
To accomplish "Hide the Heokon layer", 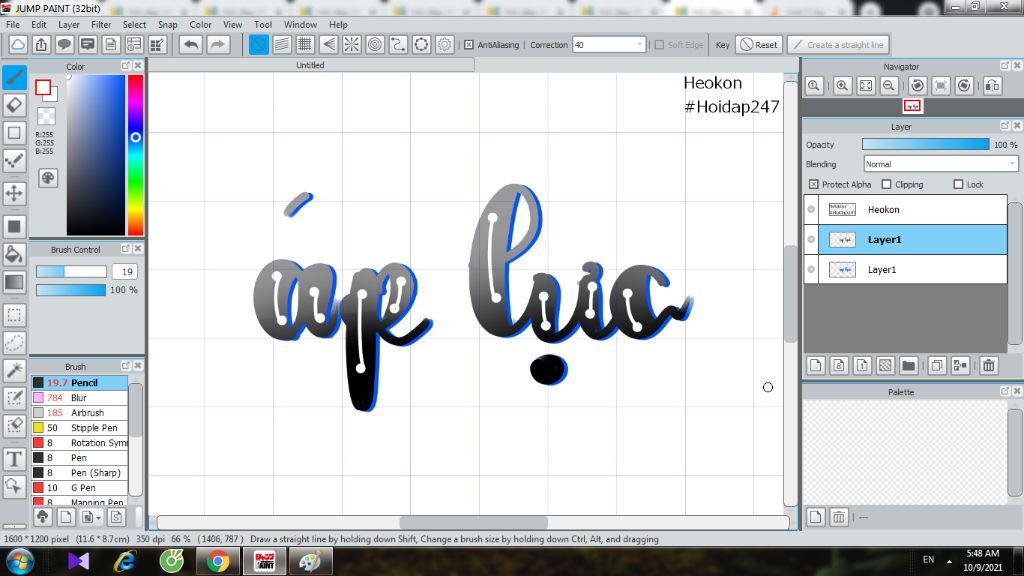I will (811, 210).
